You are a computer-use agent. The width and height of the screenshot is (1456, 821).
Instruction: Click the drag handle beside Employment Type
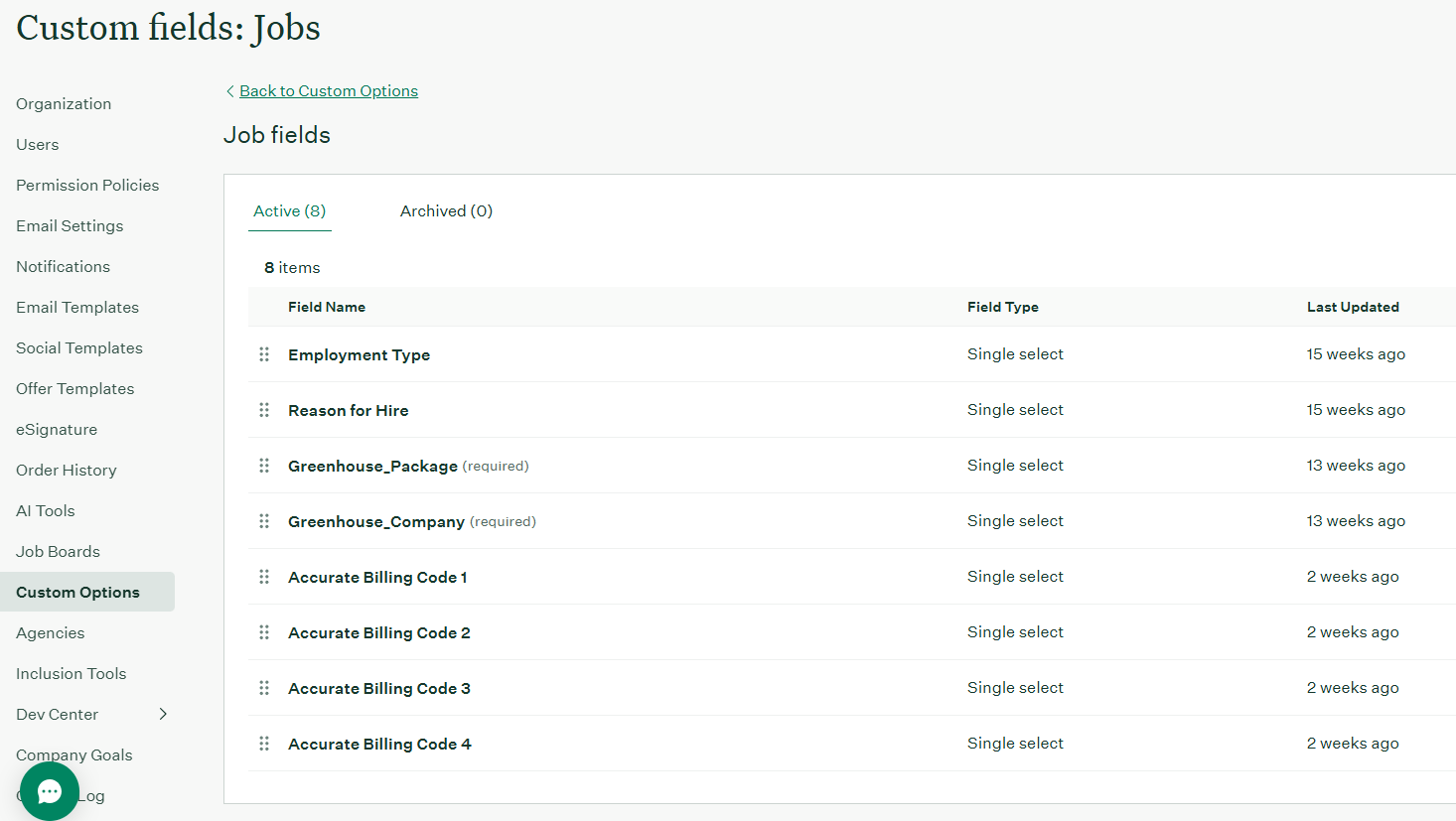264,354
